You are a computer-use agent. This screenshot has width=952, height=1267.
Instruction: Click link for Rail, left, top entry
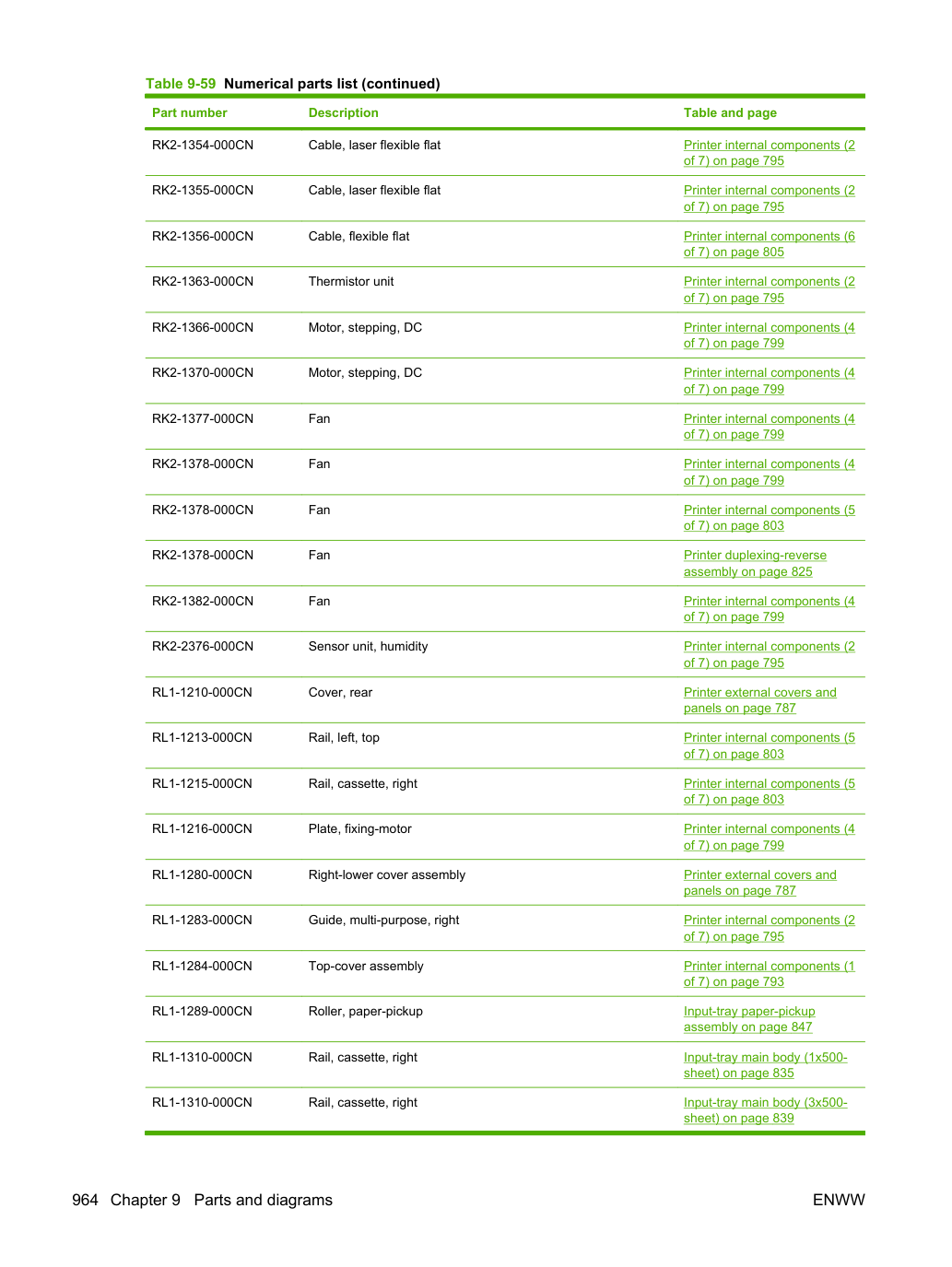tap(769, 745)
